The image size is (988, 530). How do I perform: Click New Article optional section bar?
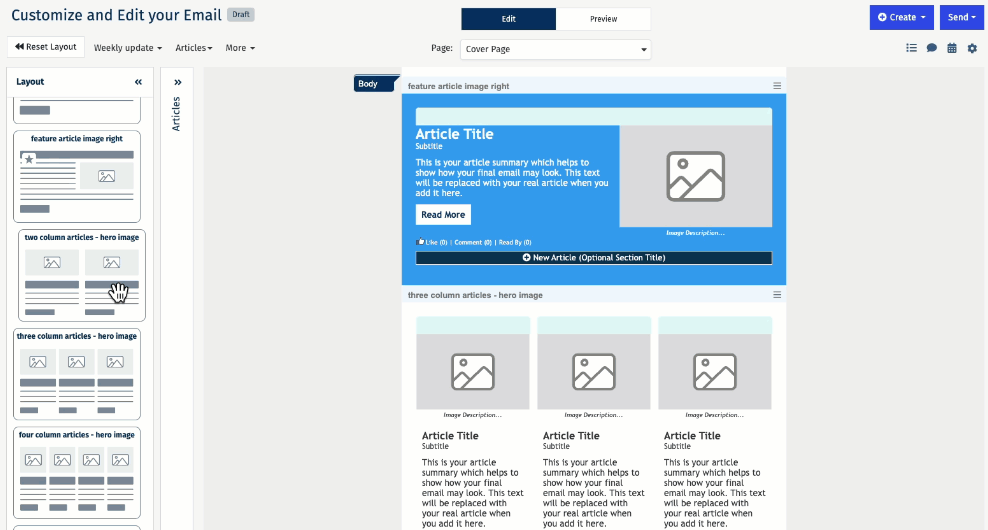tap(593, 258)
